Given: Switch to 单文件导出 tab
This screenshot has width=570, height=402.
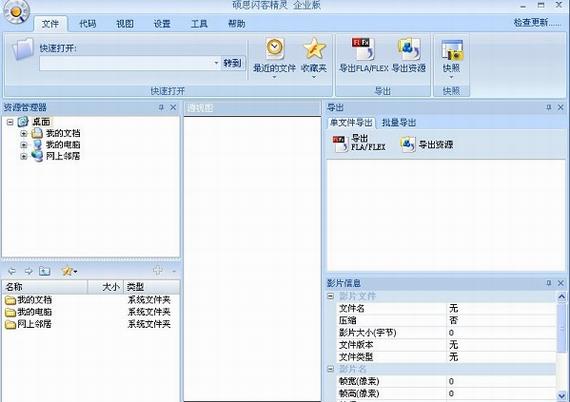Looking at the screenshot, I should 351,122.
